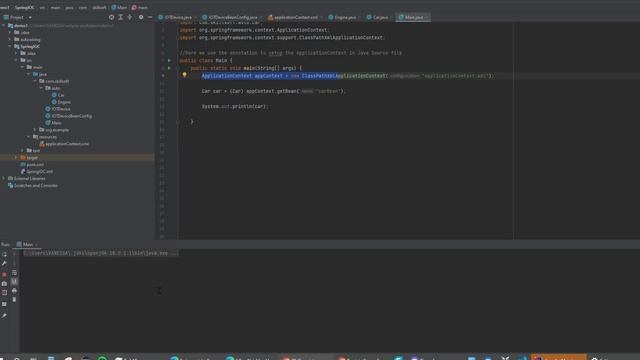640x360 pixels.
Task: Expand External Libraries node
Action: [4, 178]
